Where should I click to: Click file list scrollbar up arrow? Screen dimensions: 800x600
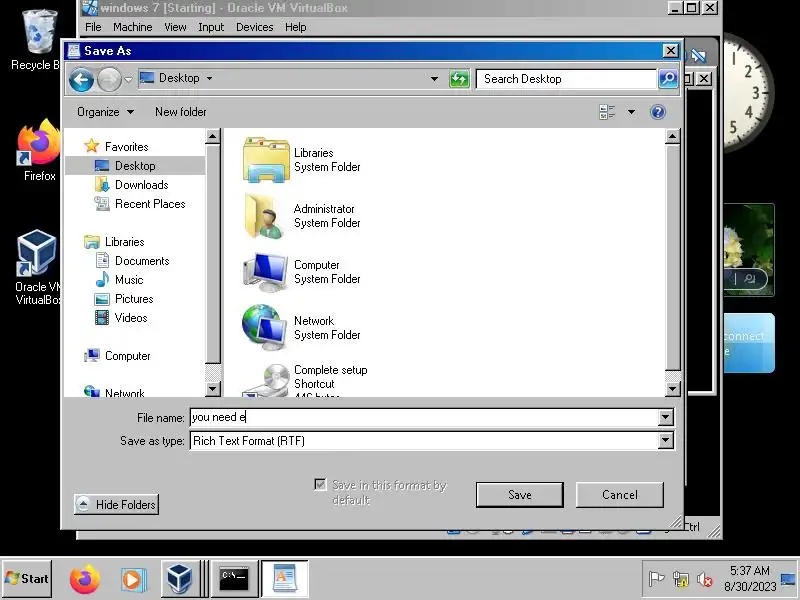pos(672,136)
